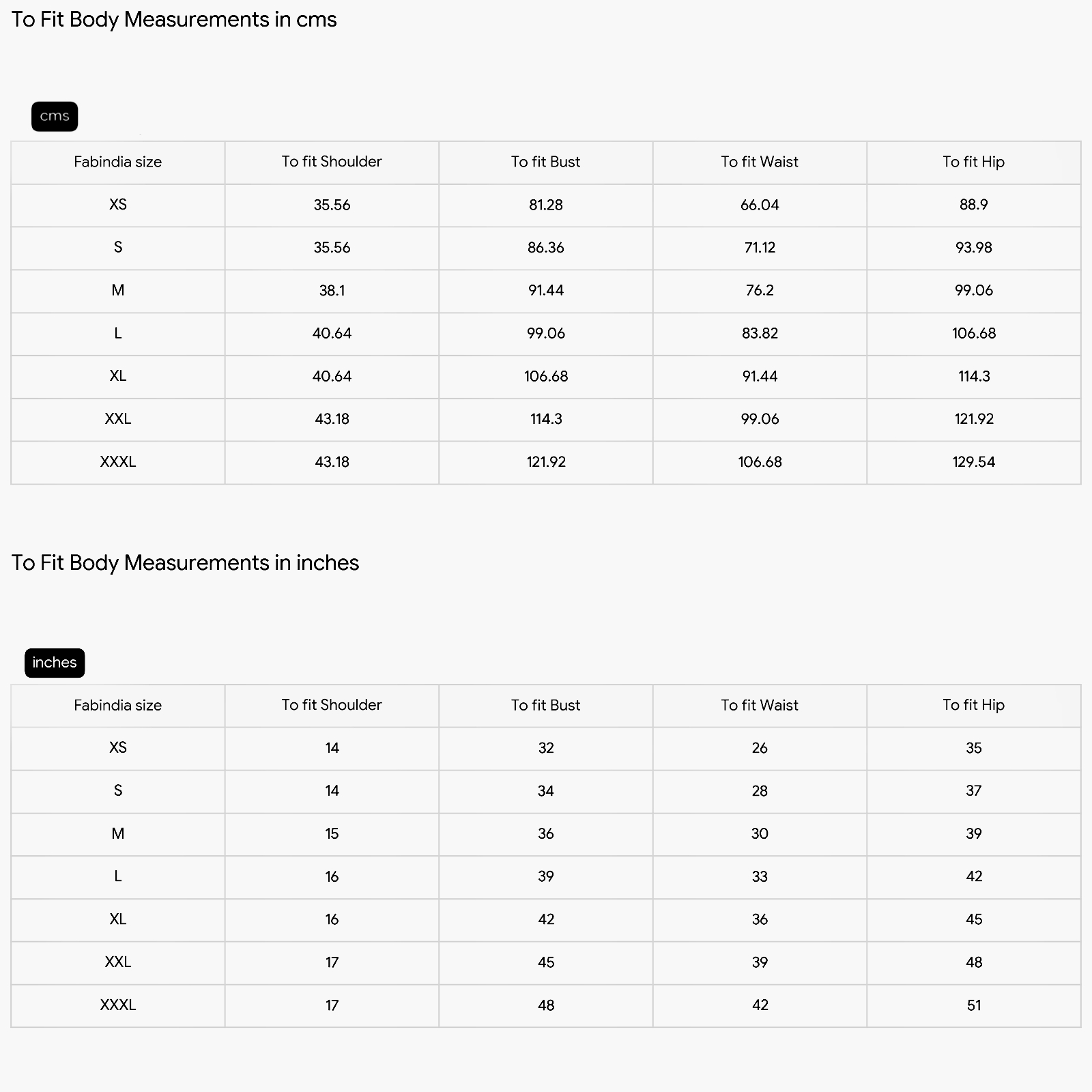Click the black "cms" unit button
The width and height of the screenshot is (1092, 1092).
tap(55, 117)
